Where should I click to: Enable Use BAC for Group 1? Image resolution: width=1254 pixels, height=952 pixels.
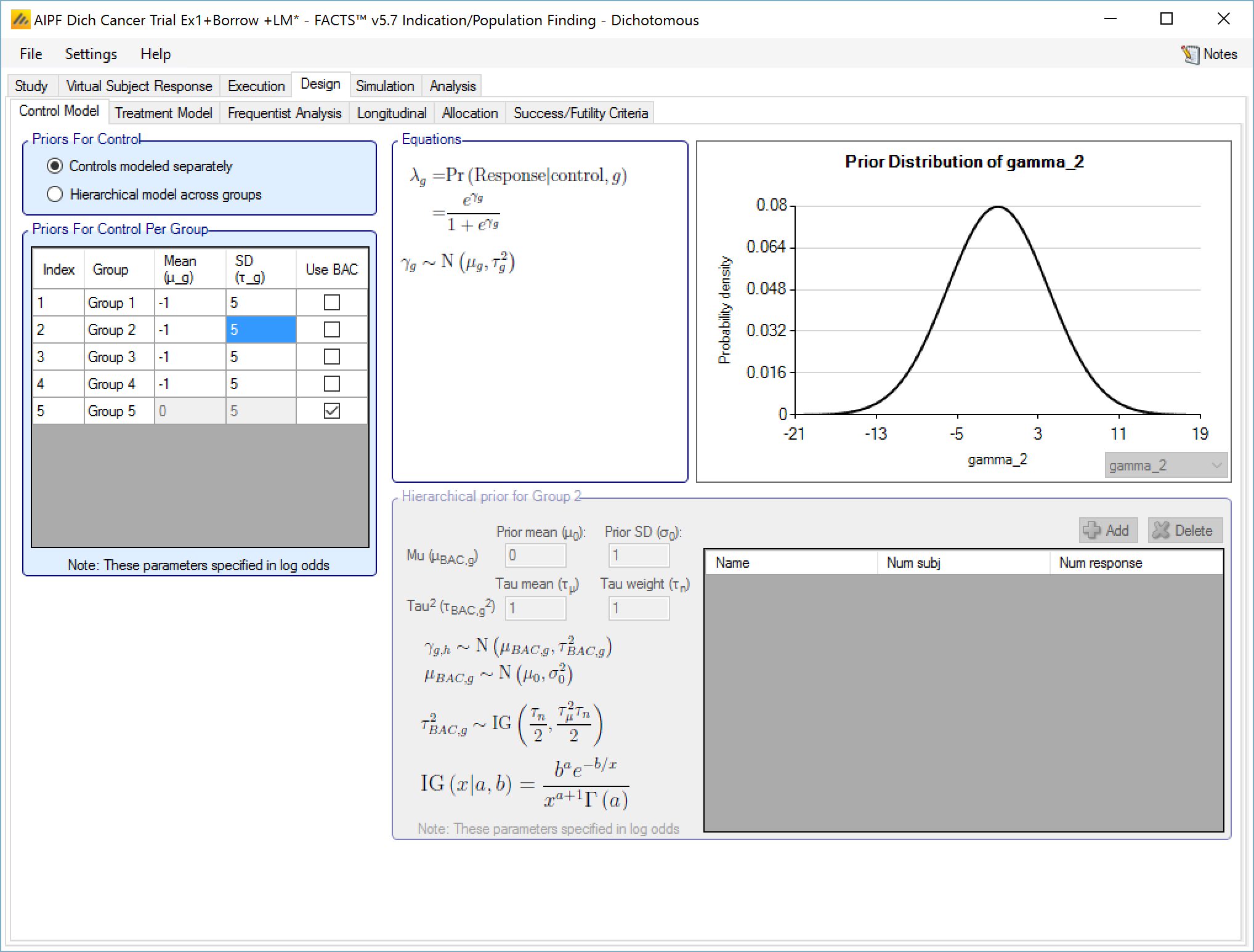coord(331,302)
